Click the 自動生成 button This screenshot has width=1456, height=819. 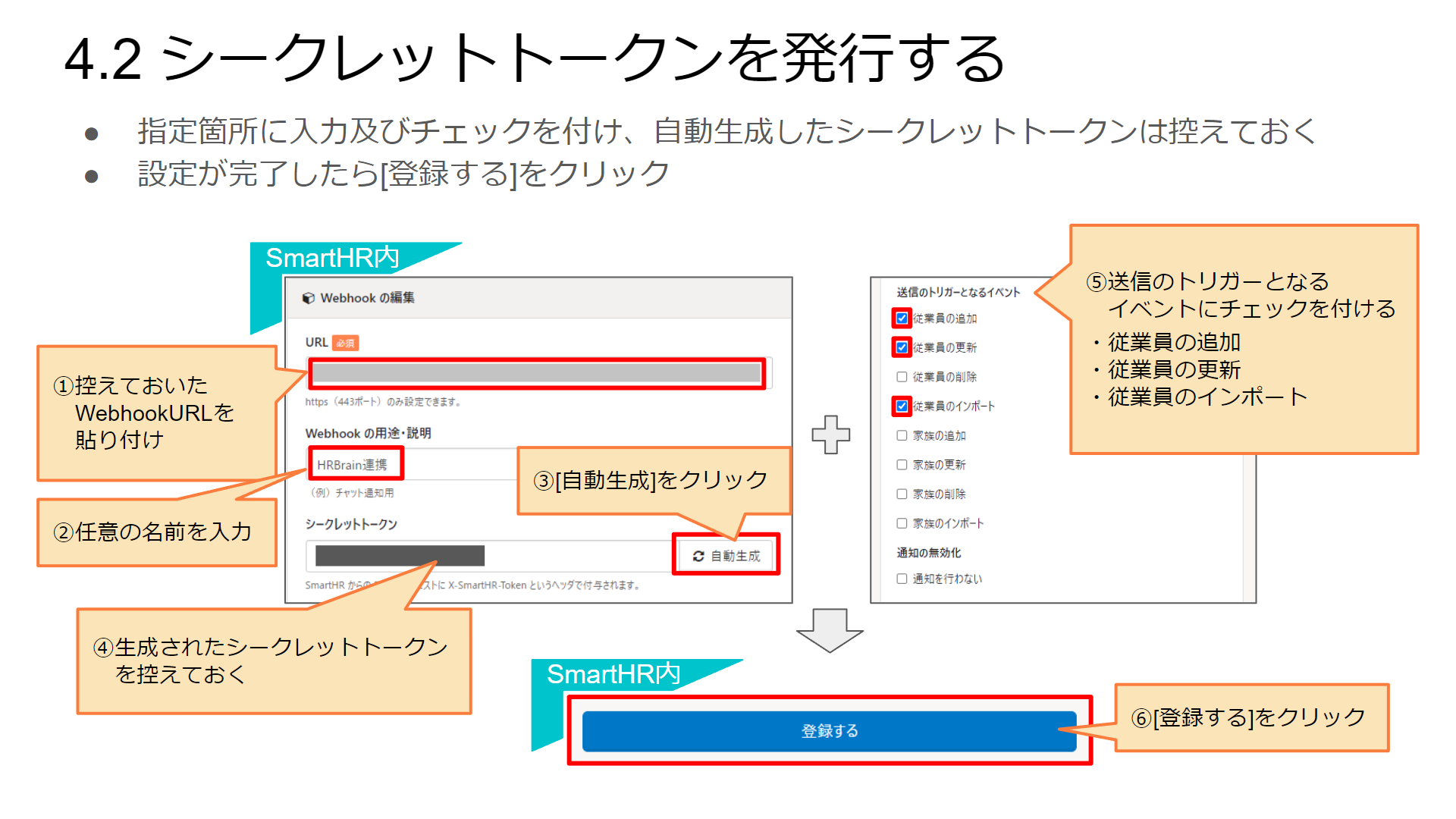[726, 556]
